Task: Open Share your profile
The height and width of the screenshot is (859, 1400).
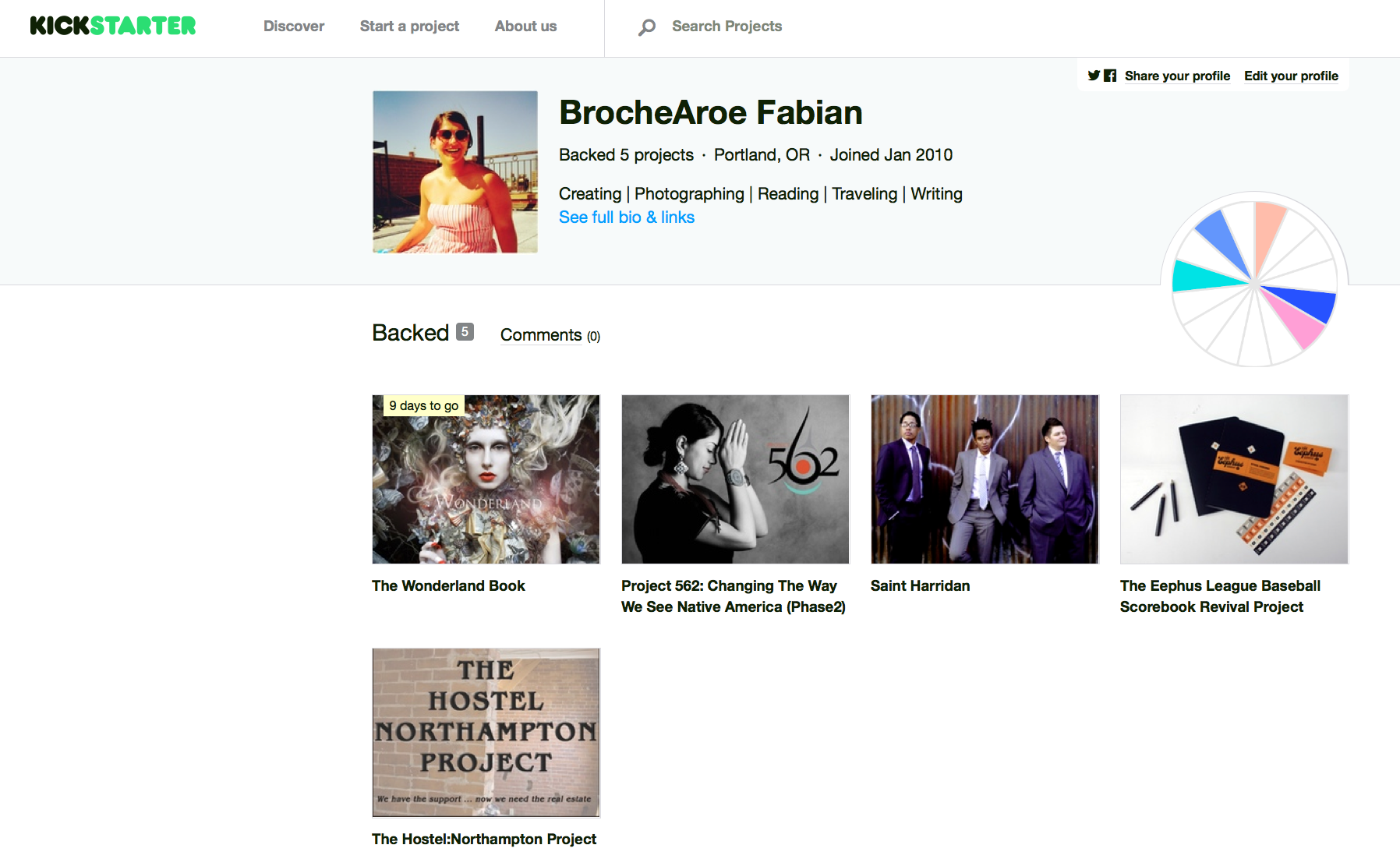Action: 1177,76
